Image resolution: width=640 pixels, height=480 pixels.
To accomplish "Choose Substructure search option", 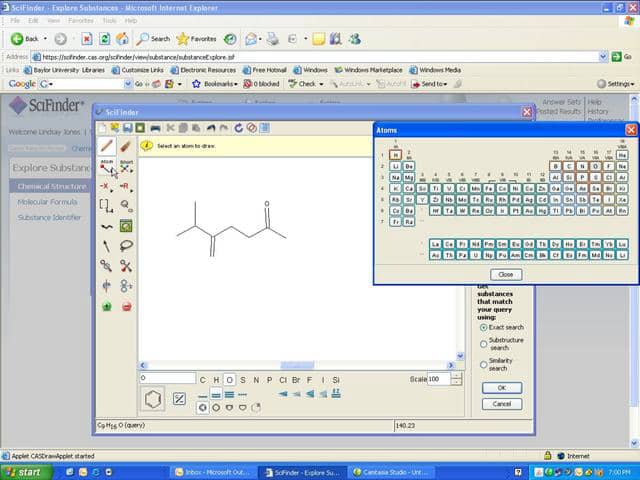I will (484, 344).
